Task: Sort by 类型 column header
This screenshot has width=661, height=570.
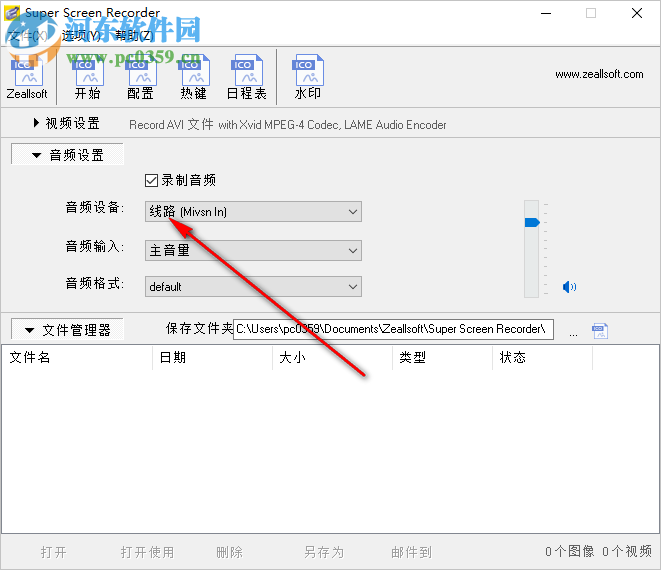Action: point(442,358)
